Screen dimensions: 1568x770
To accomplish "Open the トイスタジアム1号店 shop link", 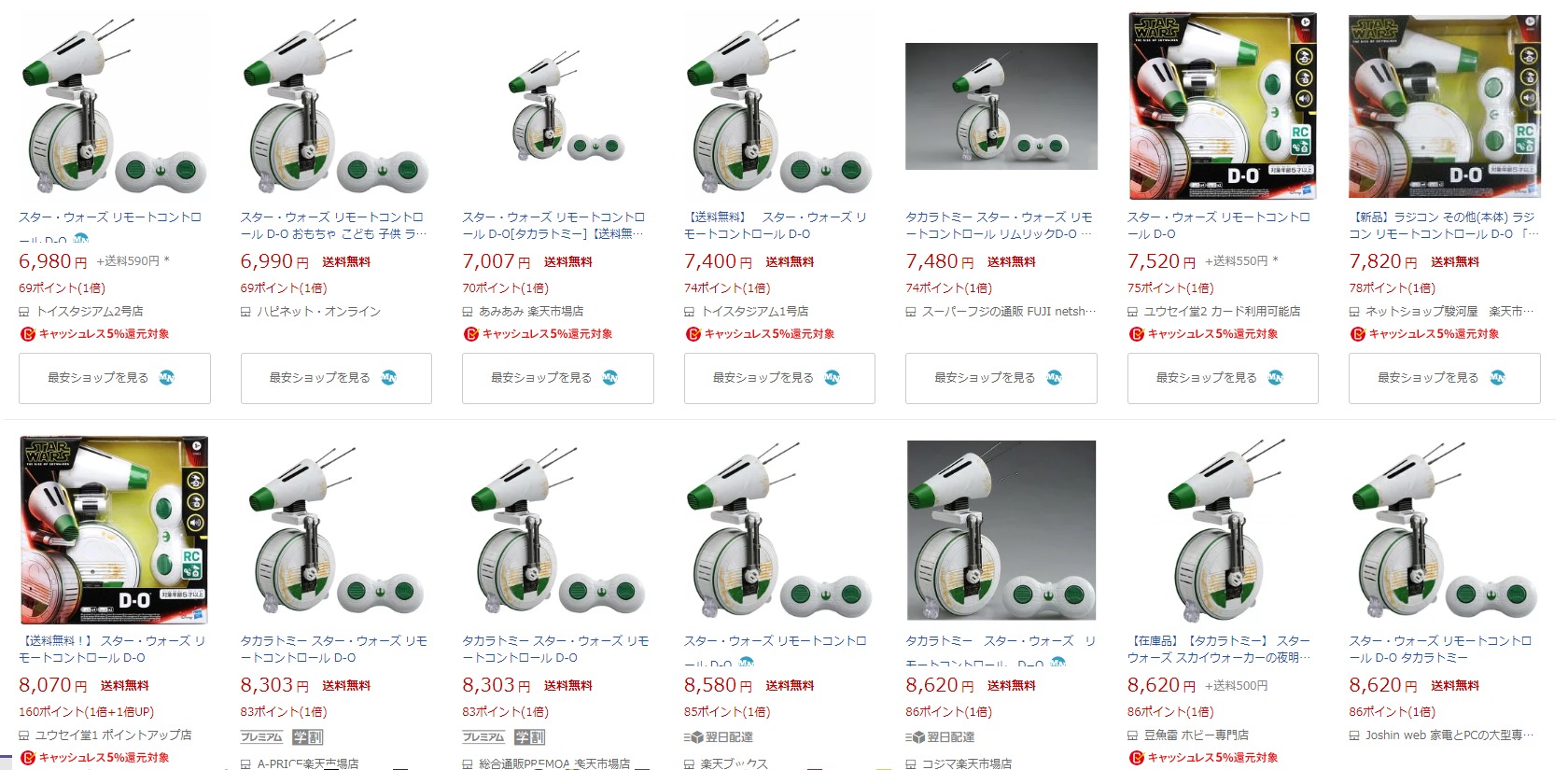I will 755,312.
